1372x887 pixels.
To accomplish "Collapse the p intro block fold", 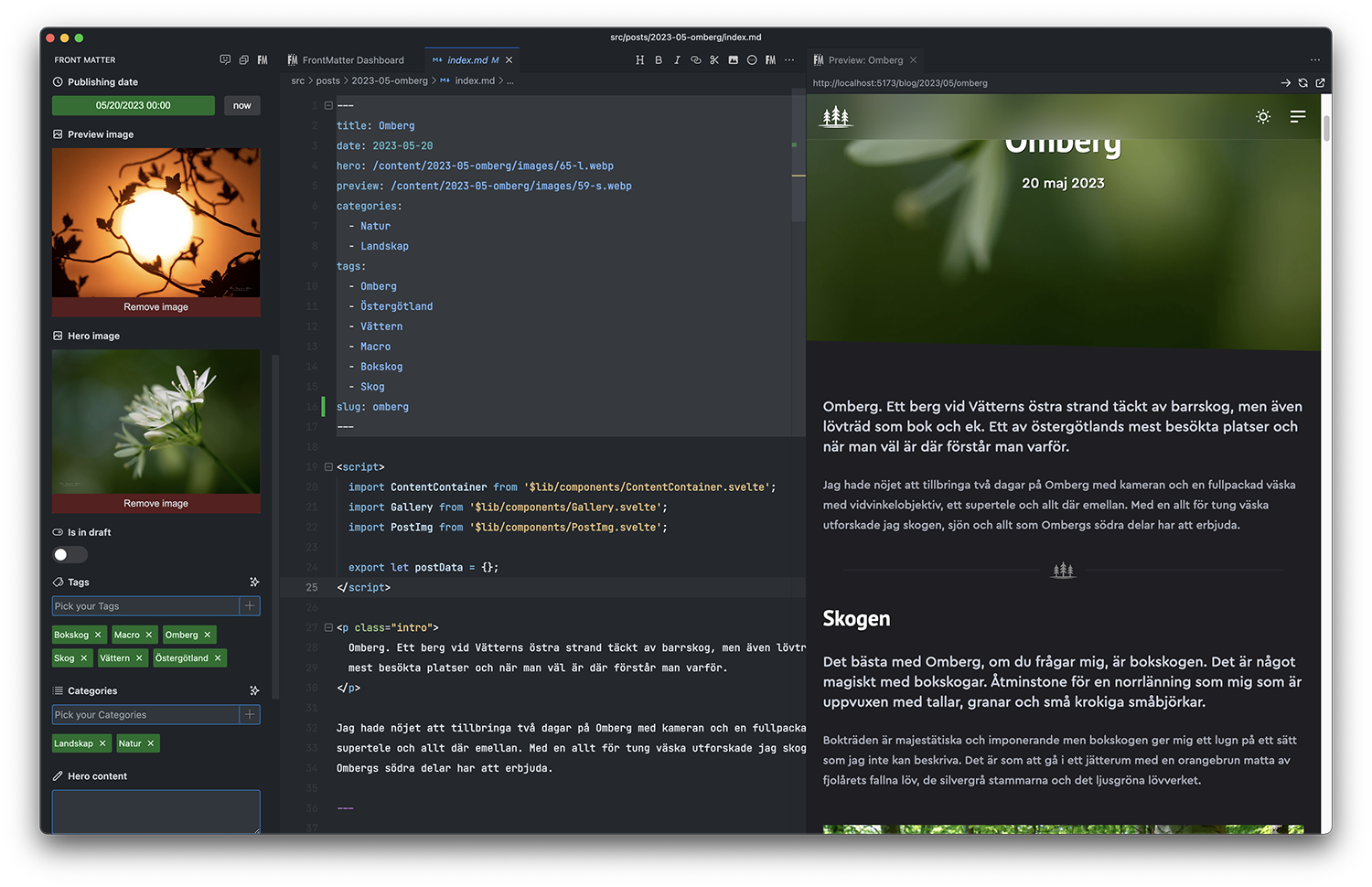I will coord(328,628).
